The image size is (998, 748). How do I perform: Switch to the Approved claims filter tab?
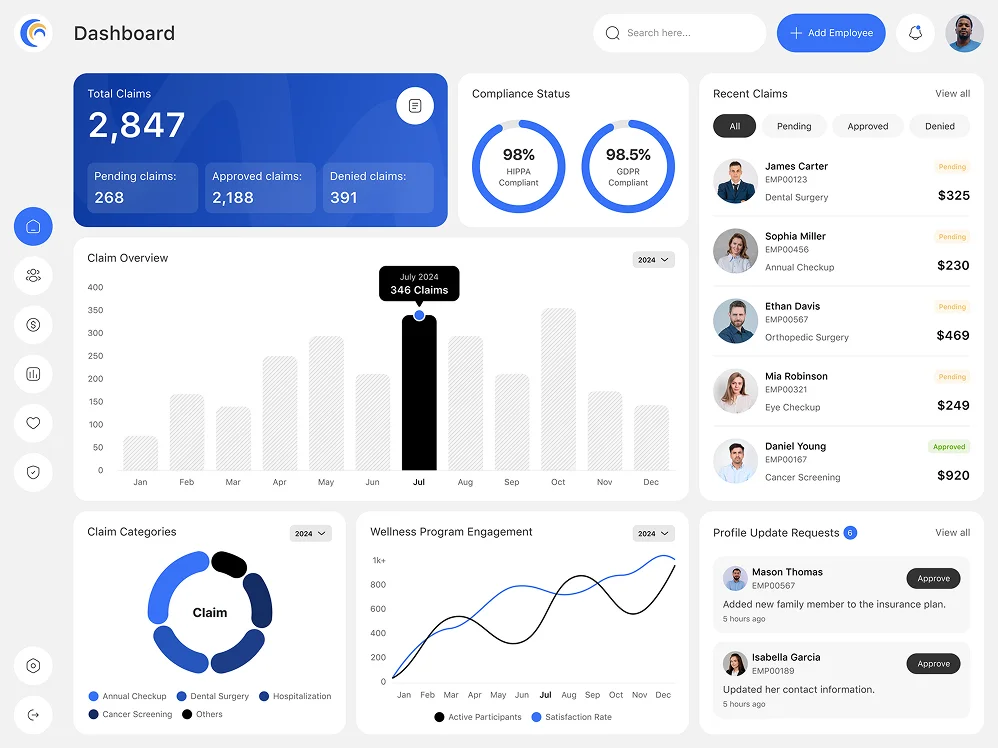pos(868,126)
